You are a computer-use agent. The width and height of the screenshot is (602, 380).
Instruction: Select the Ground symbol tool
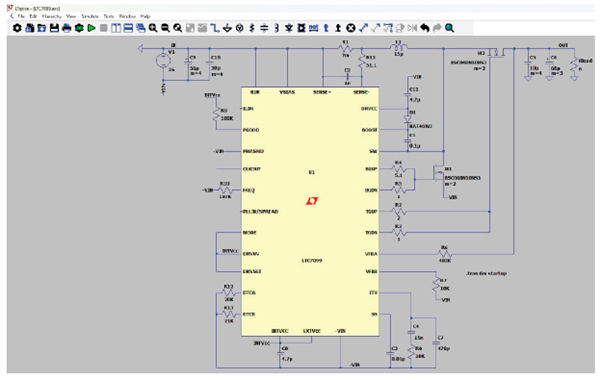[227, 28]
